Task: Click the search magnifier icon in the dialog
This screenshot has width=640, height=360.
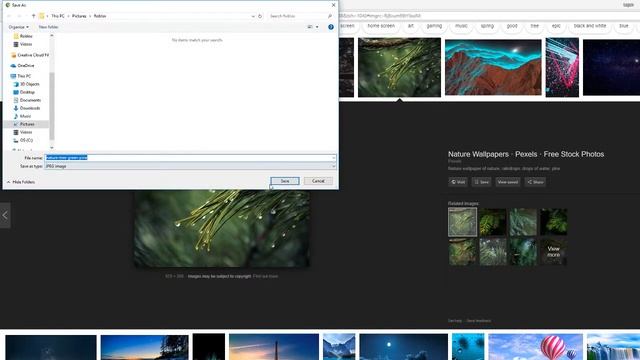Action: [330, 16]
